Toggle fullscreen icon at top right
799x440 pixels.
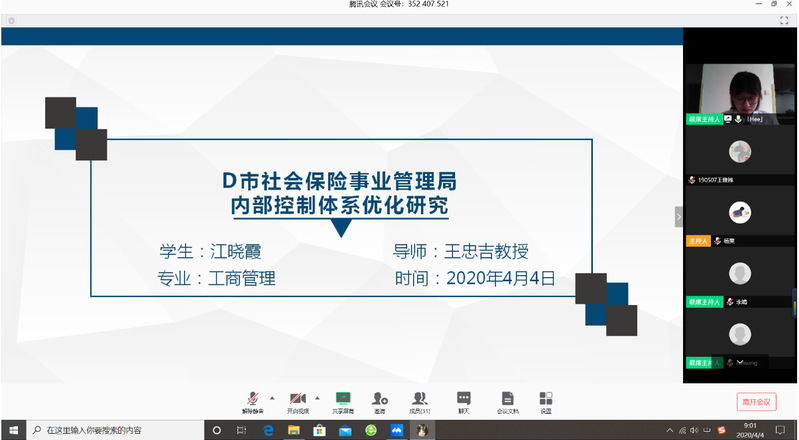click(783, 20)
